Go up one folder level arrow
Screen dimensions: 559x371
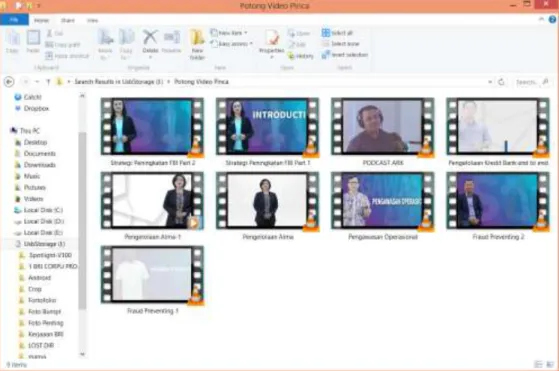[x=48, y=82]
